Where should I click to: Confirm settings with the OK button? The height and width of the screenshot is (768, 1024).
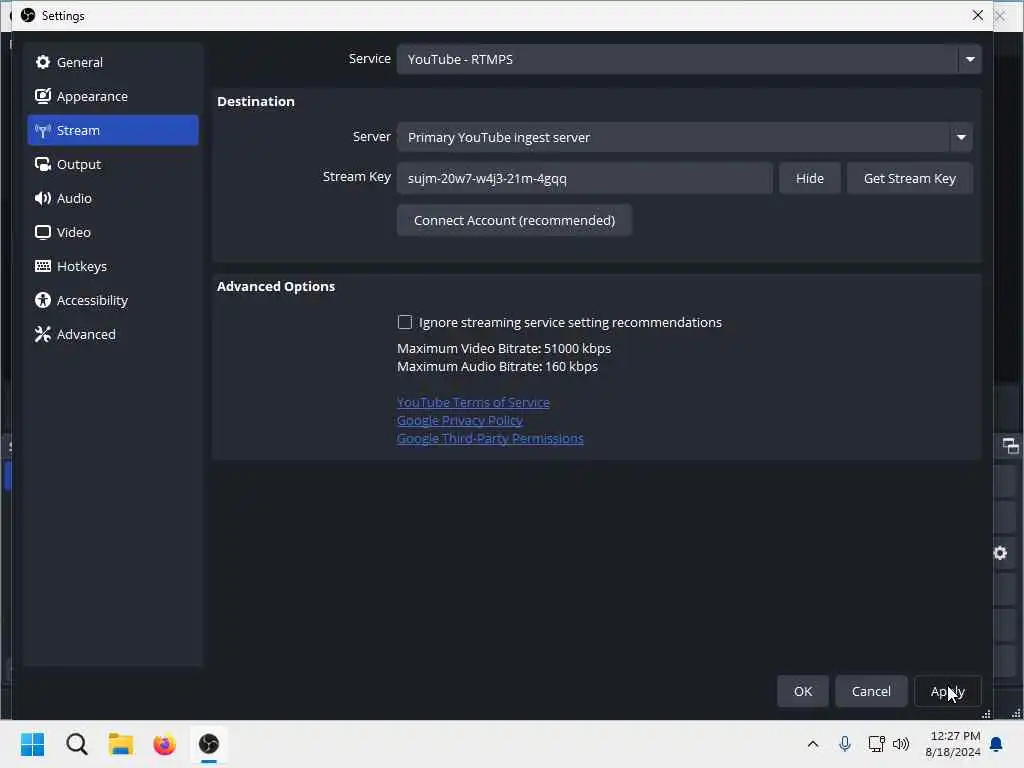click(x=803, y=691)
